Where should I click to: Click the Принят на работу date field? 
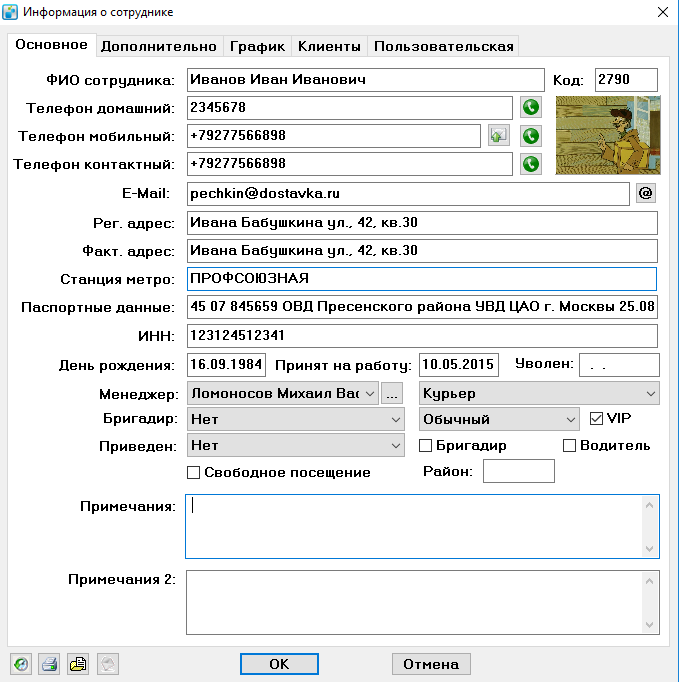459,364
